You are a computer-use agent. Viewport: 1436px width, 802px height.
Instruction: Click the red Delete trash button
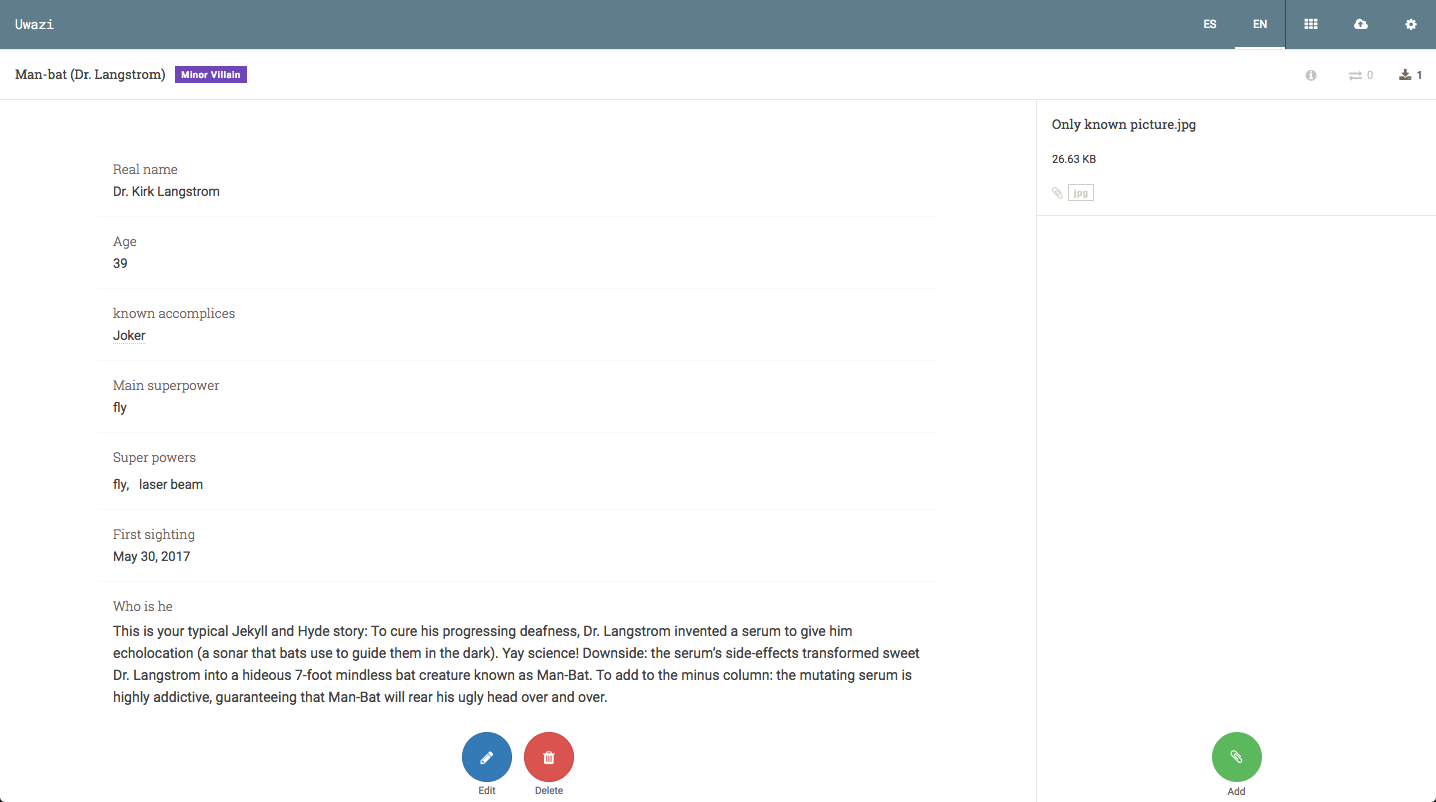(549, 758)
